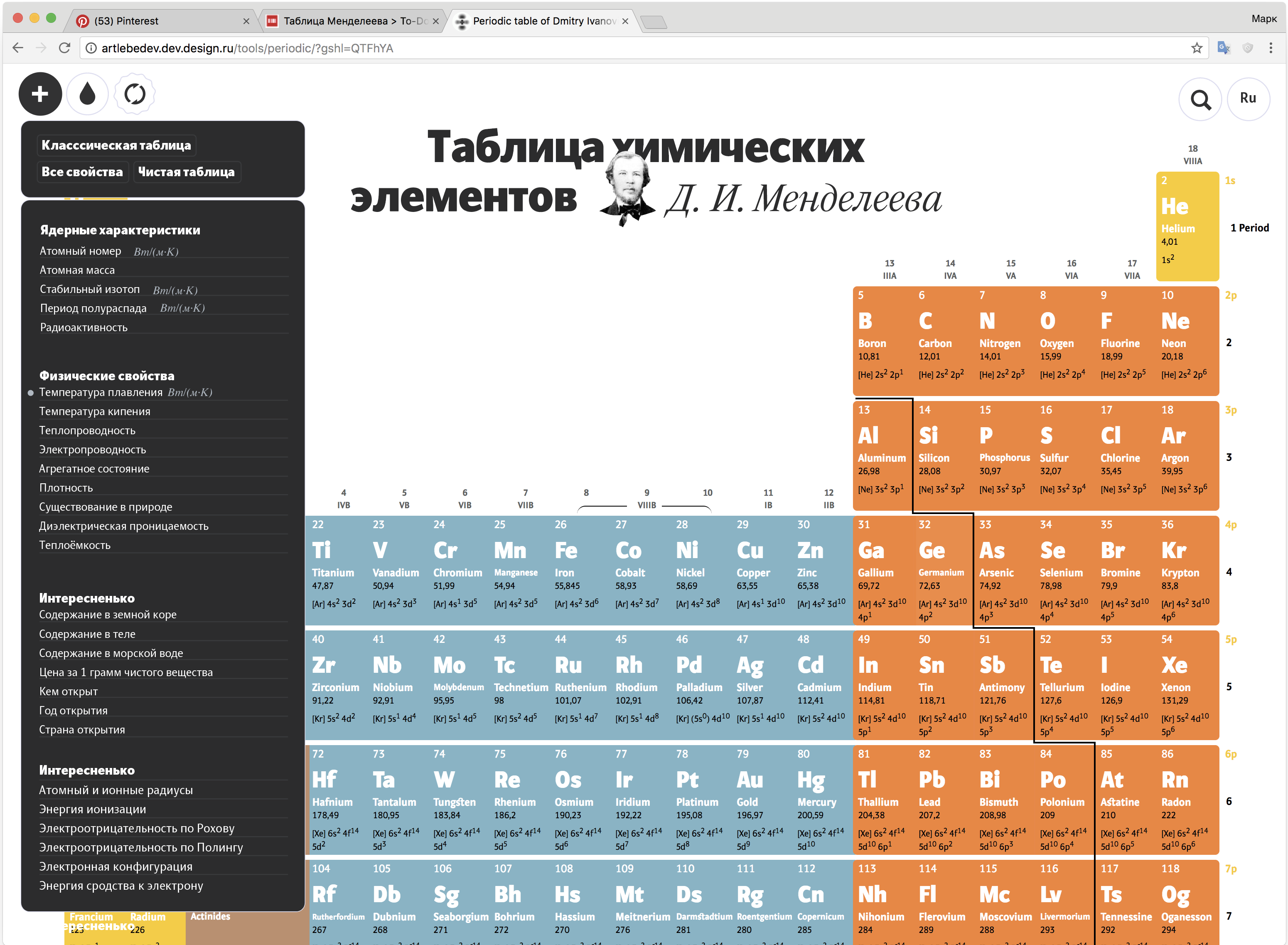Reload the page in the browser
The image size is (1288, 945).
pyautogui.click(x=65, y=48)
